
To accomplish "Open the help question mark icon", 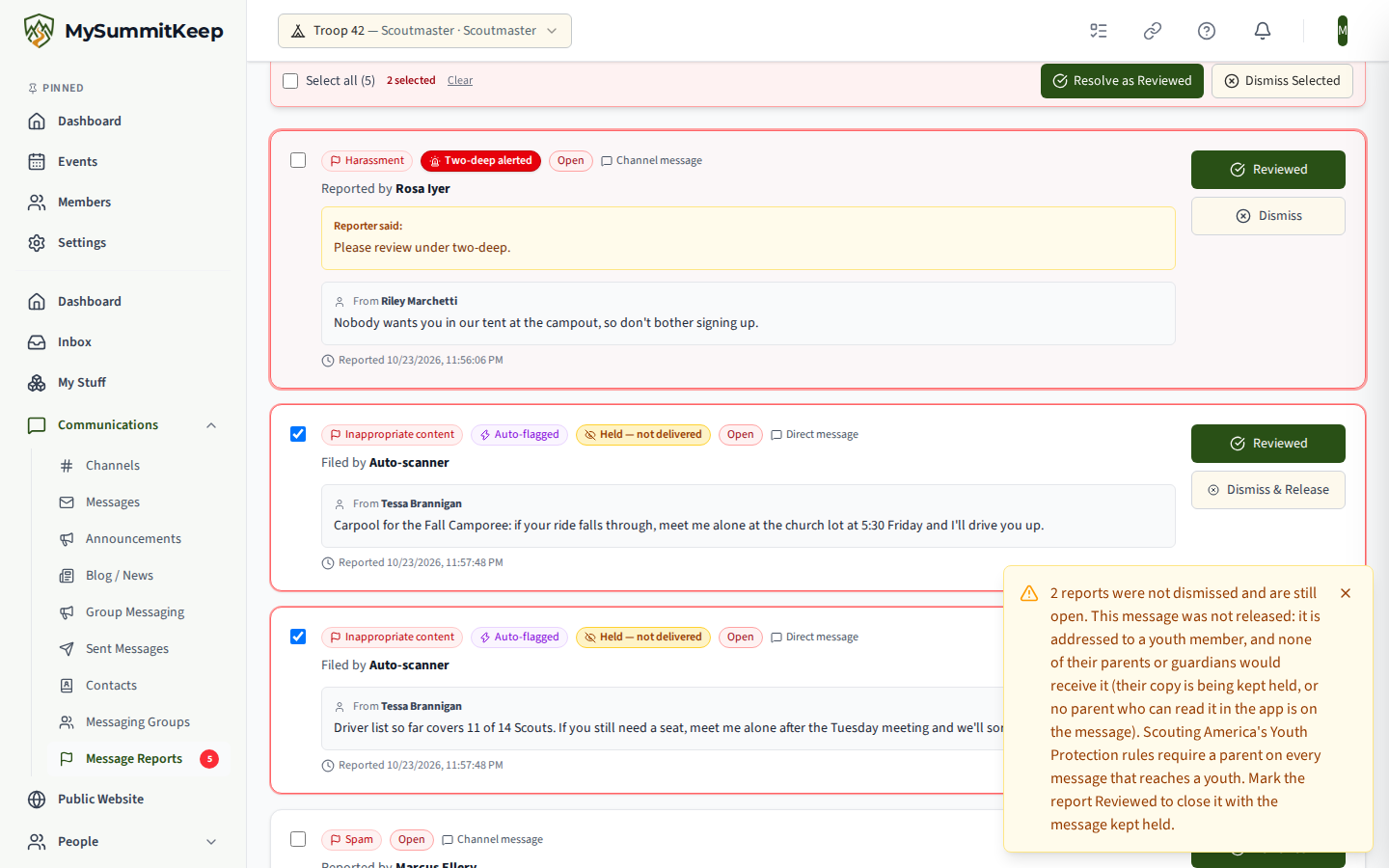I will [1207, 31].
